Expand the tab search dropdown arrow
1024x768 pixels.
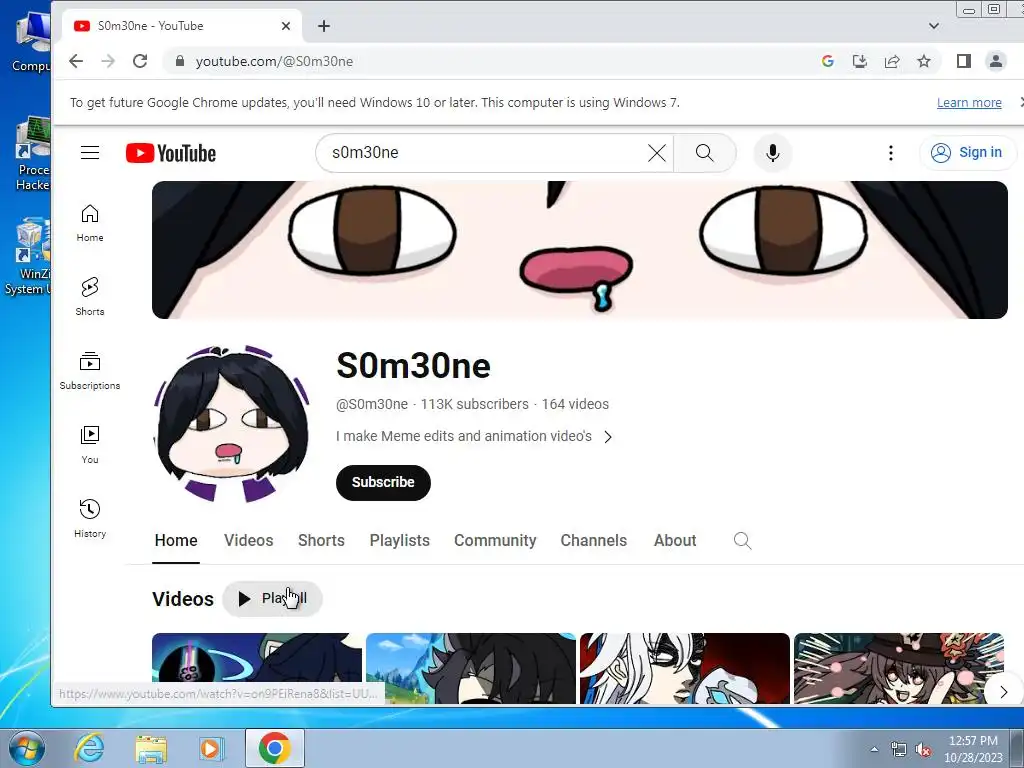click(934, 26)
